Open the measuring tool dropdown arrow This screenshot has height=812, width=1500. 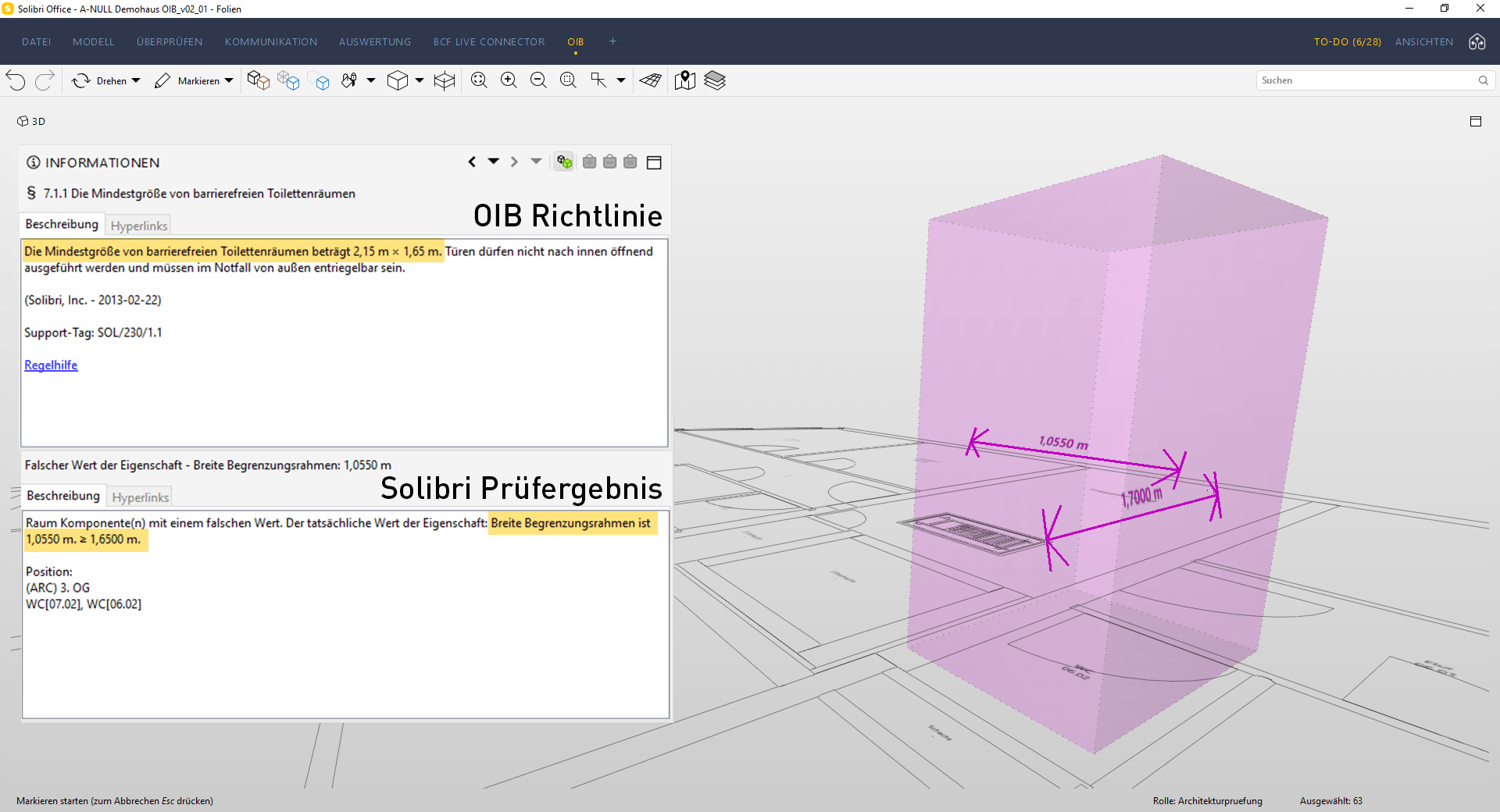click(621, 80)
